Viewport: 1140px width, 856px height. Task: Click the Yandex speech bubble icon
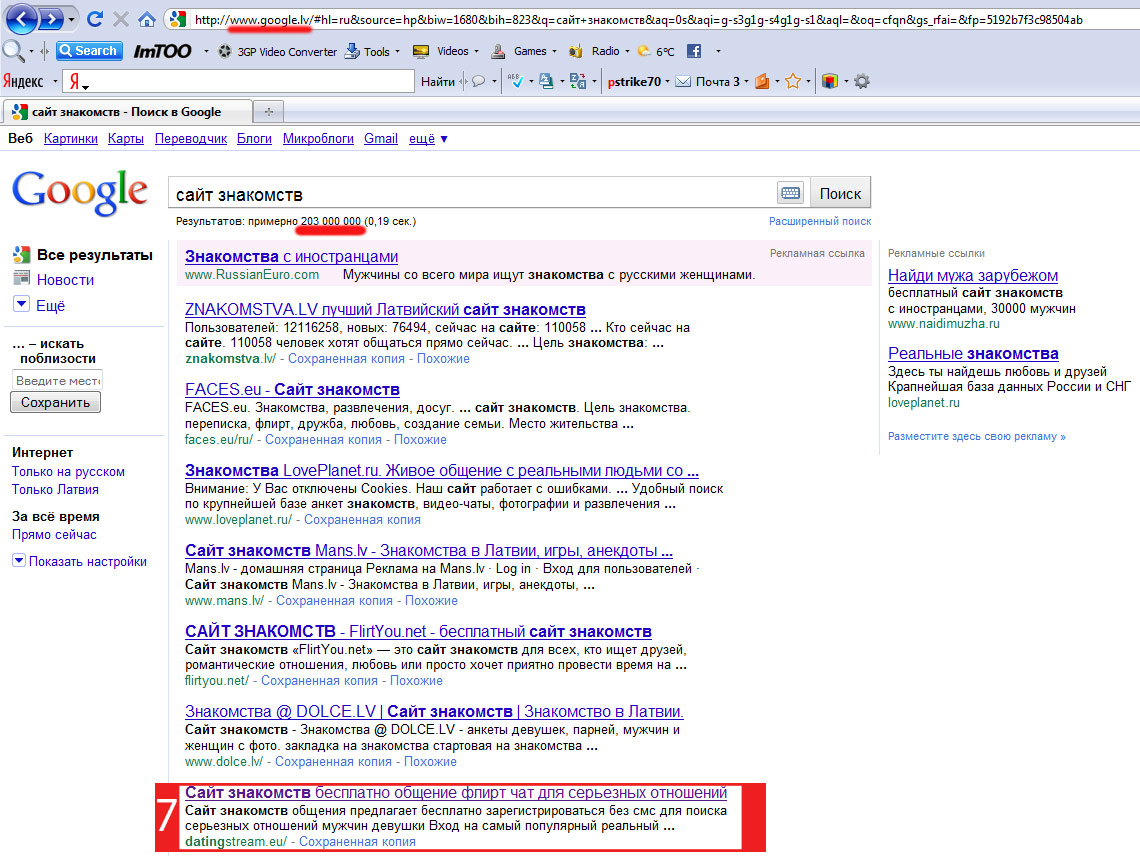point(478,81)
